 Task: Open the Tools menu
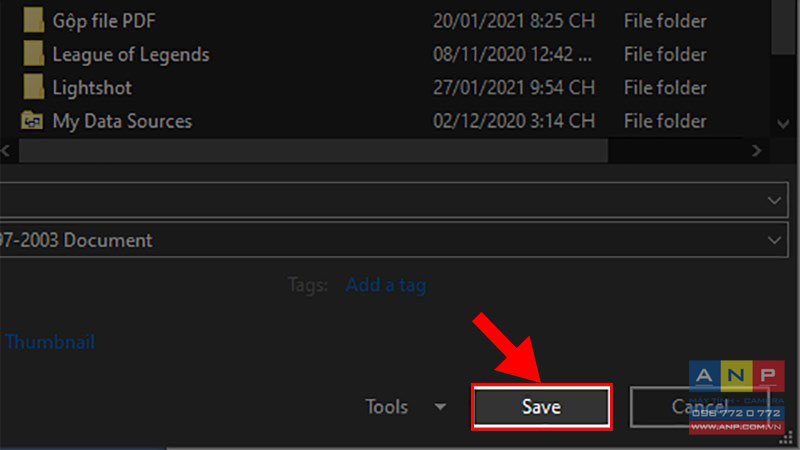tap(387, 407)
